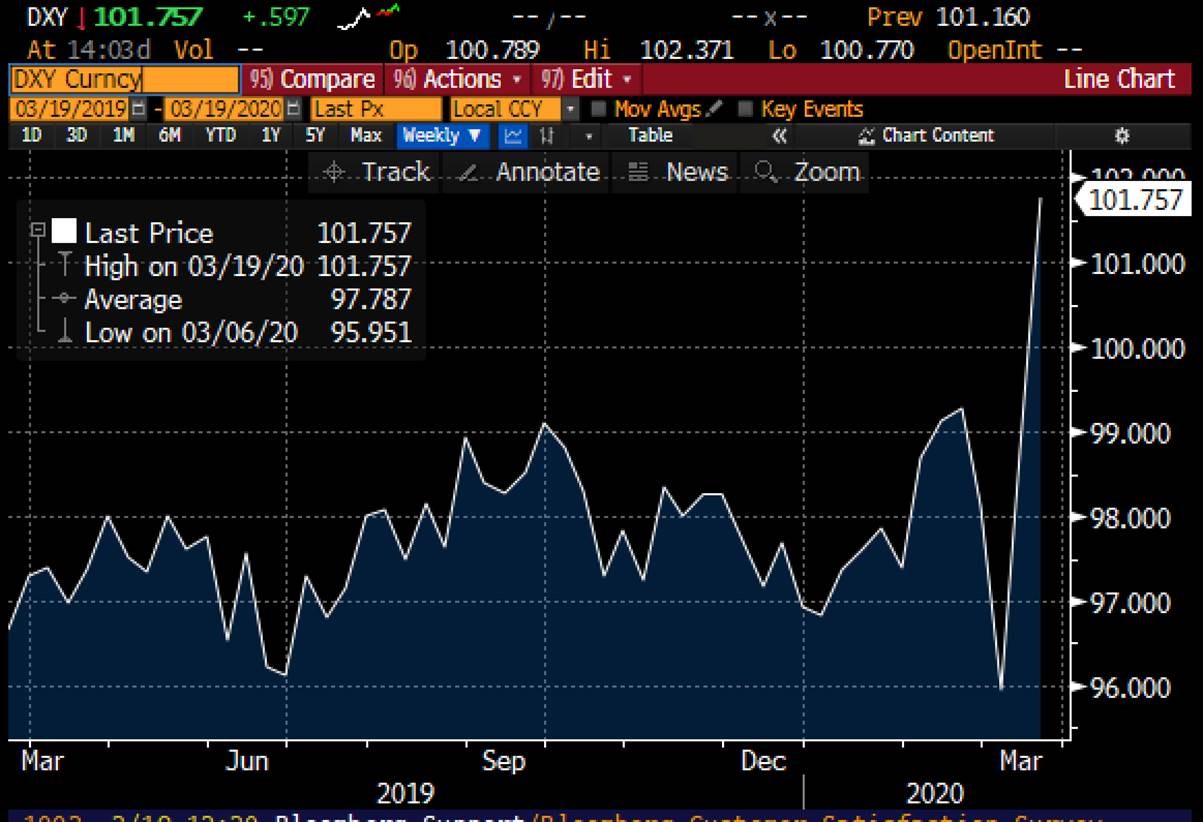Switch to the 5Y time range
Viewport: 1203px width, 822px height.
[315, 136]
